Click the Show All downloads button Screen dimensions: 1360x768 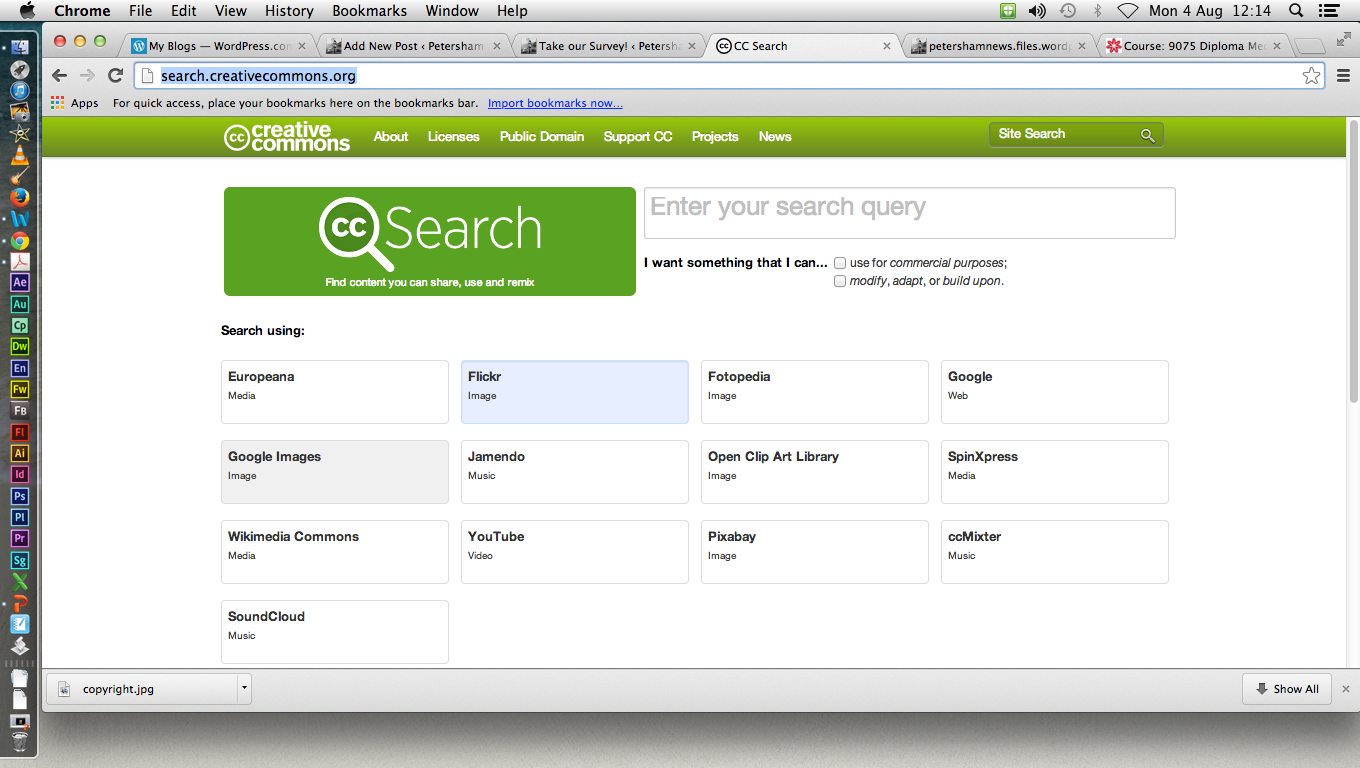[1286, 689]
